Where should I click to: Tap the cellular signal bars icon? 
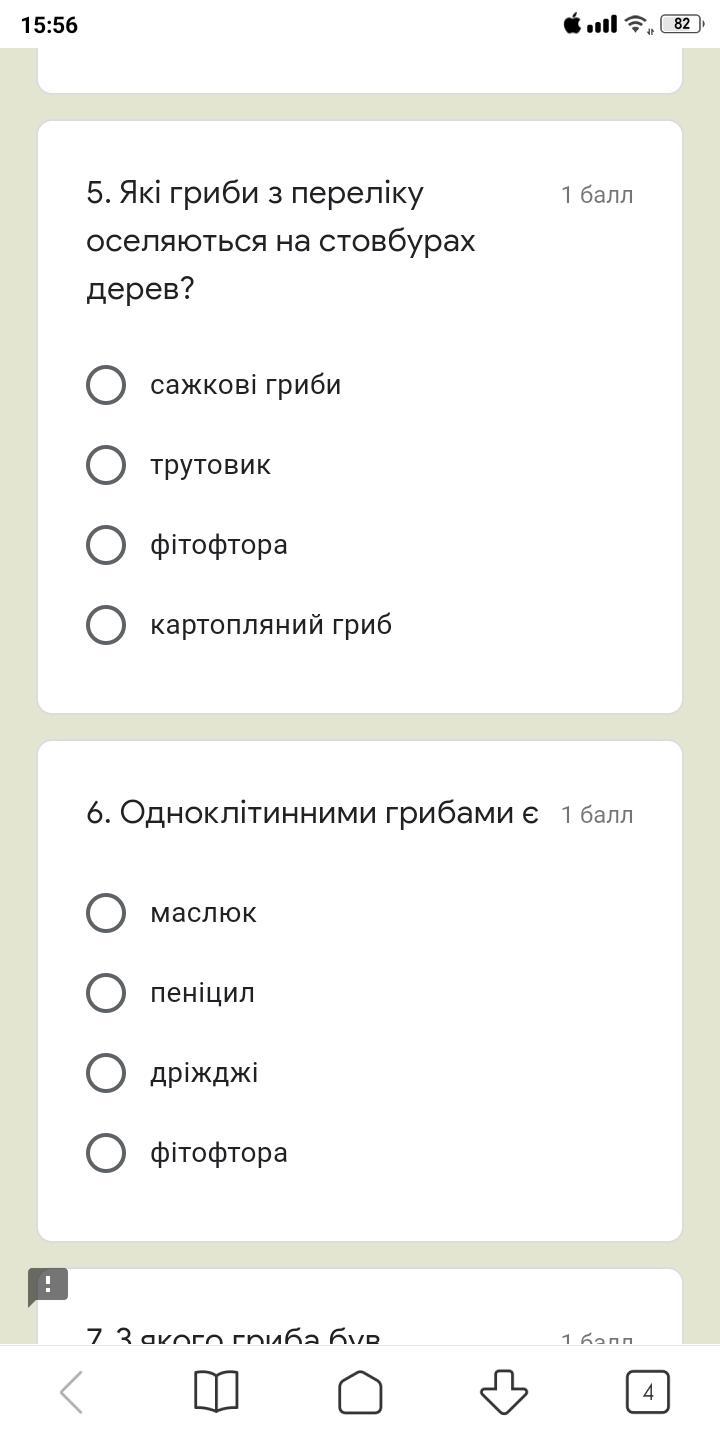(602, 24)
